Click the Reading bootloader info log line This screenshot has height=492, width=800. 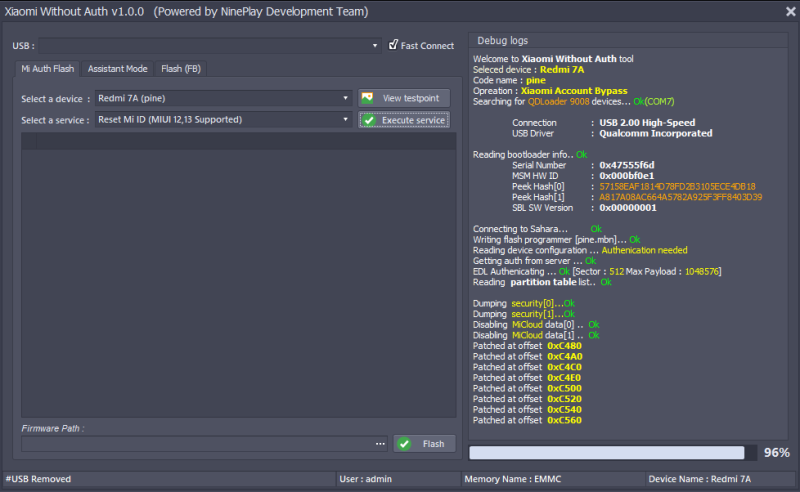pos(530,154)
